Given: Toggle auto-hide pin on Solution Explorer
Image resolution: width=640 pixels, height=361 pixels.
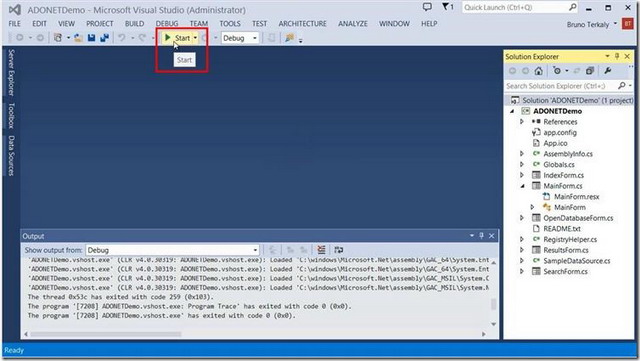Looking at the screenshot, I should (617, 56).
